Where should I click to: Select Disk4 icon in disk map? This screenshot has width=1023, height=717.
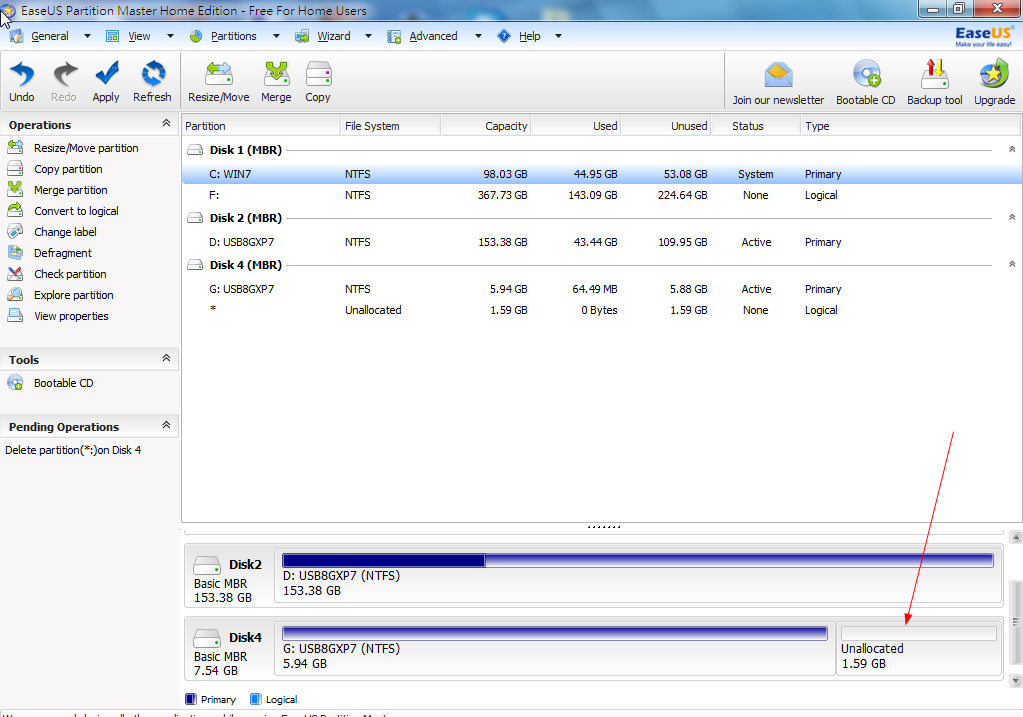[207, 637]
